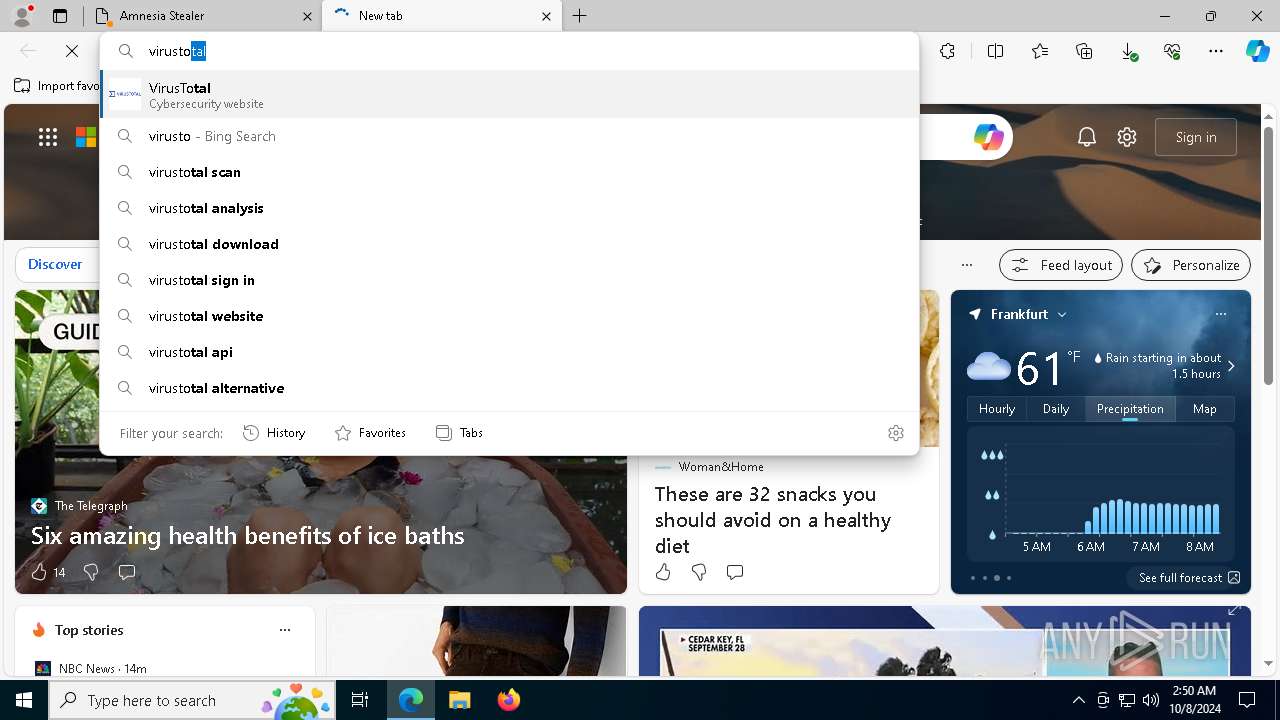Stop loading the page
Viewport: 1280px width, 720px height.
72,51
